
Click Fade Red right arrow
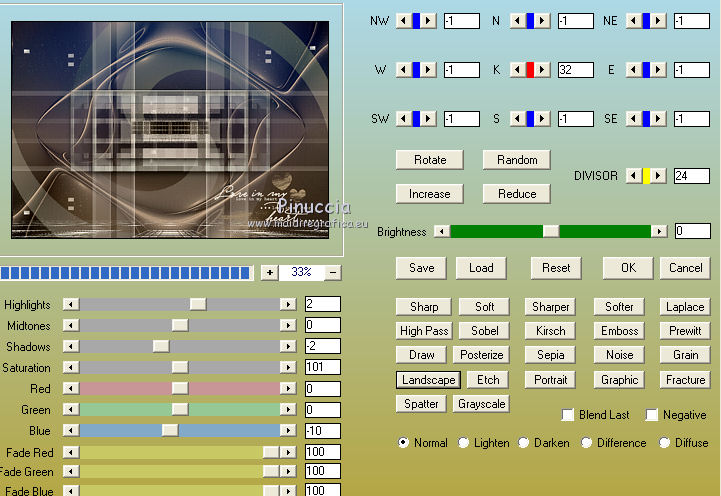(x=288, y=452)
